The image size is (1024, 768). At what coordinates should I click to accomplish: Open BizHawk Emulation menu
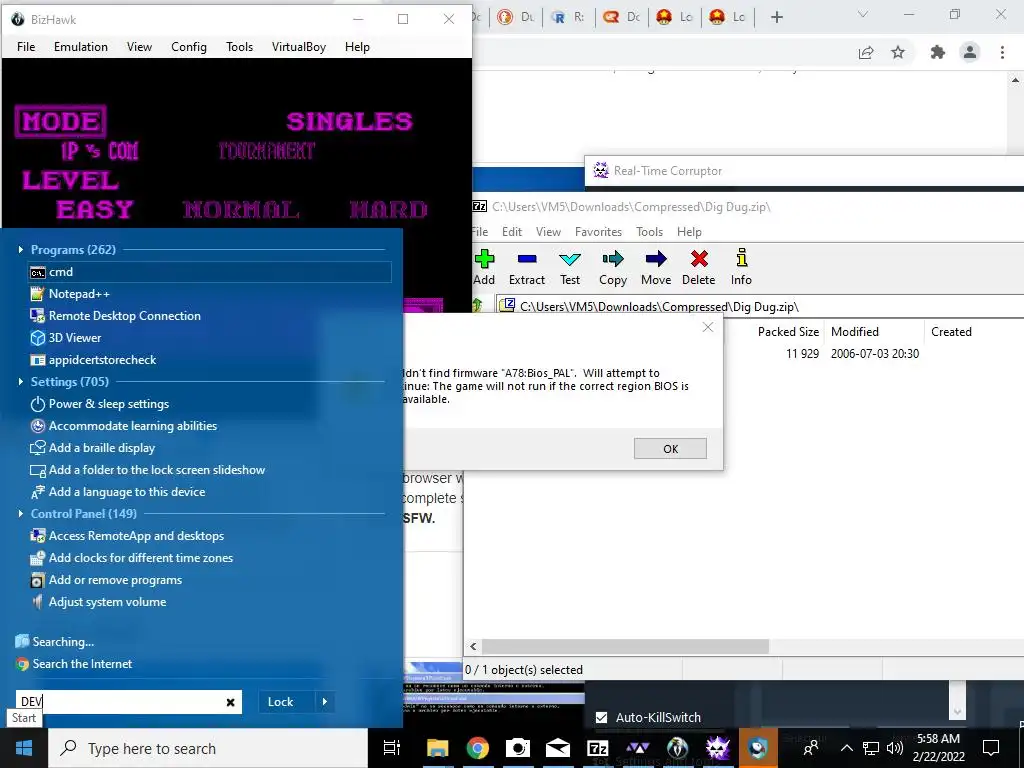click(81, 46)
